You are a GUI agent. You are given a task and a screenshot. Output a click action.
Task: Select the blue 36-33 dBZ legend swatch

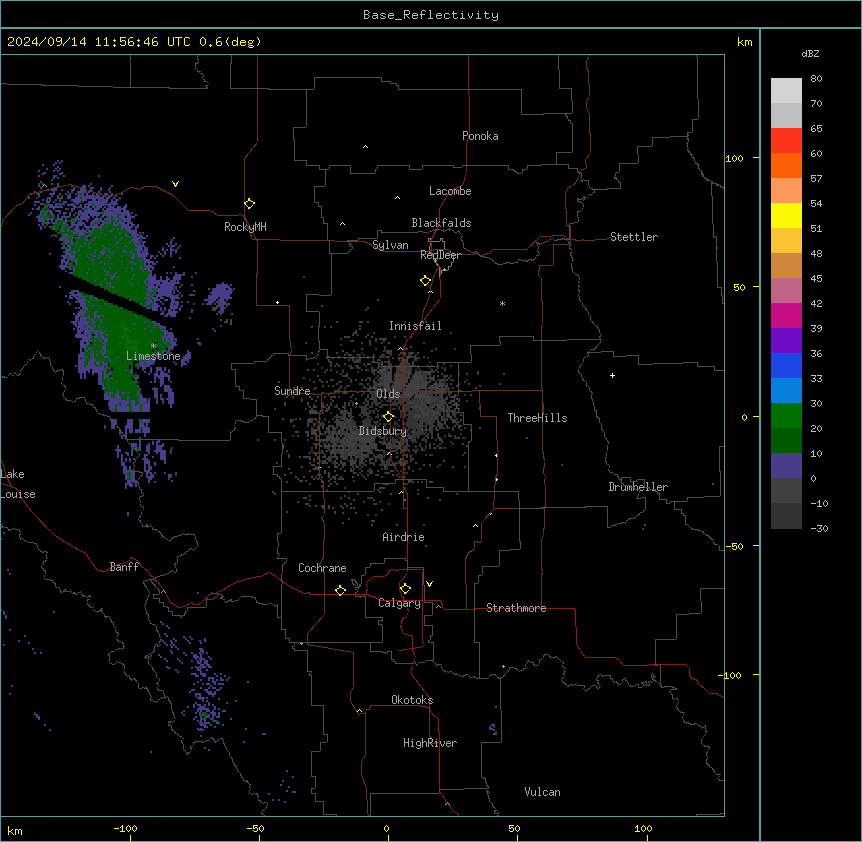pyautogui.click(x=786, y=365)
